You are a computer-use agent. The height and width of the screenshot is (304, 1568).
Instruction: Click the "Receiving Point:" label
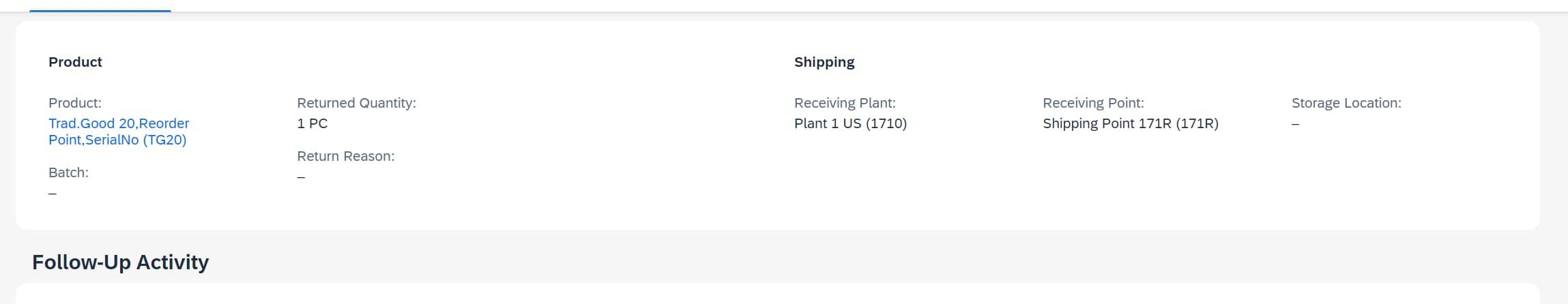coord(1092,103)
